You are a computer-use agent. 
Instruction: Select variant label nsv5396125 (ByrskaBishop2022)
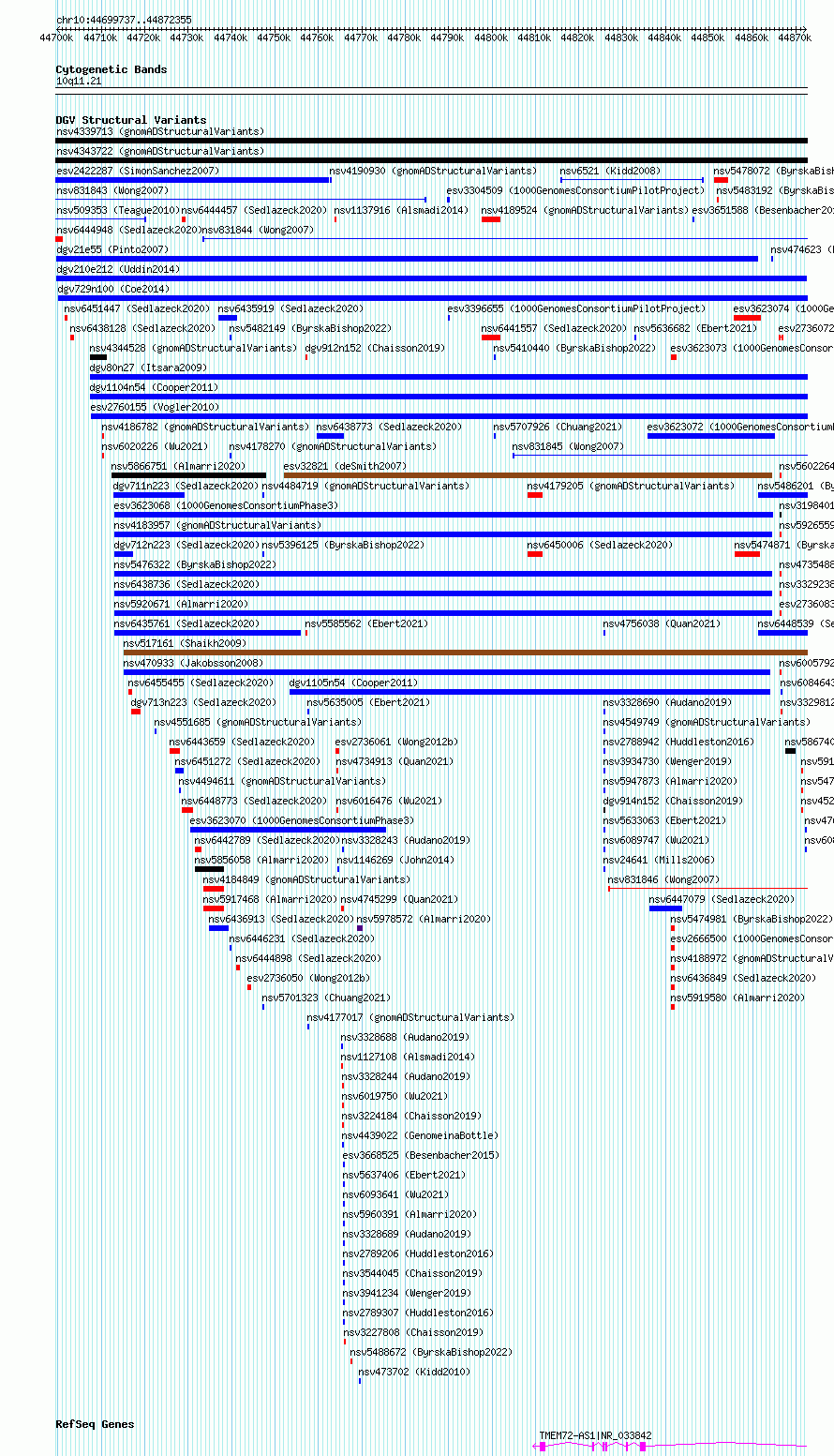pyautogui.click(x=343, y=545)
